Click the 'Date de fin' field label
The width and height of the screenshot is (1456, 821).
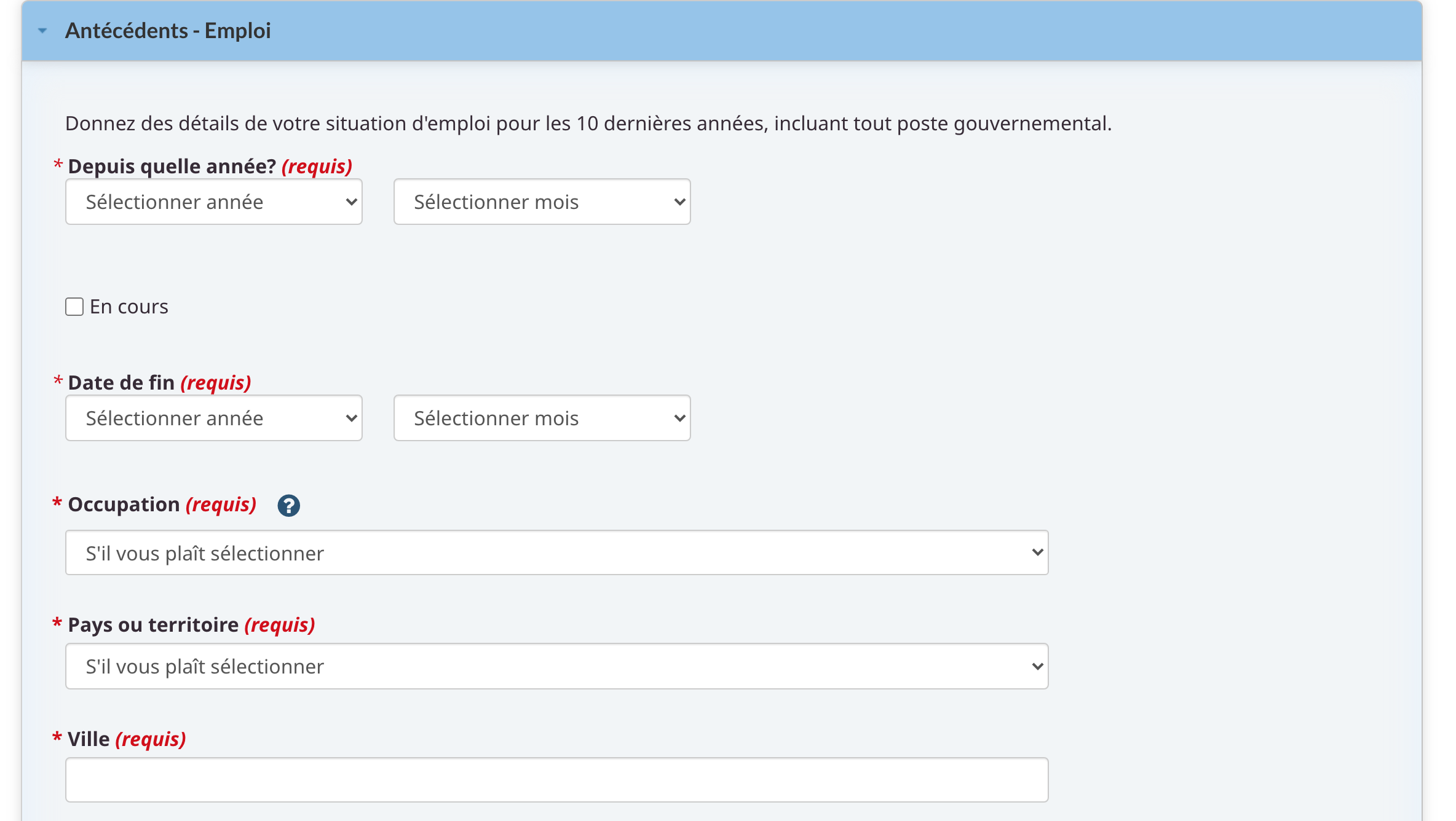point(121,383)
